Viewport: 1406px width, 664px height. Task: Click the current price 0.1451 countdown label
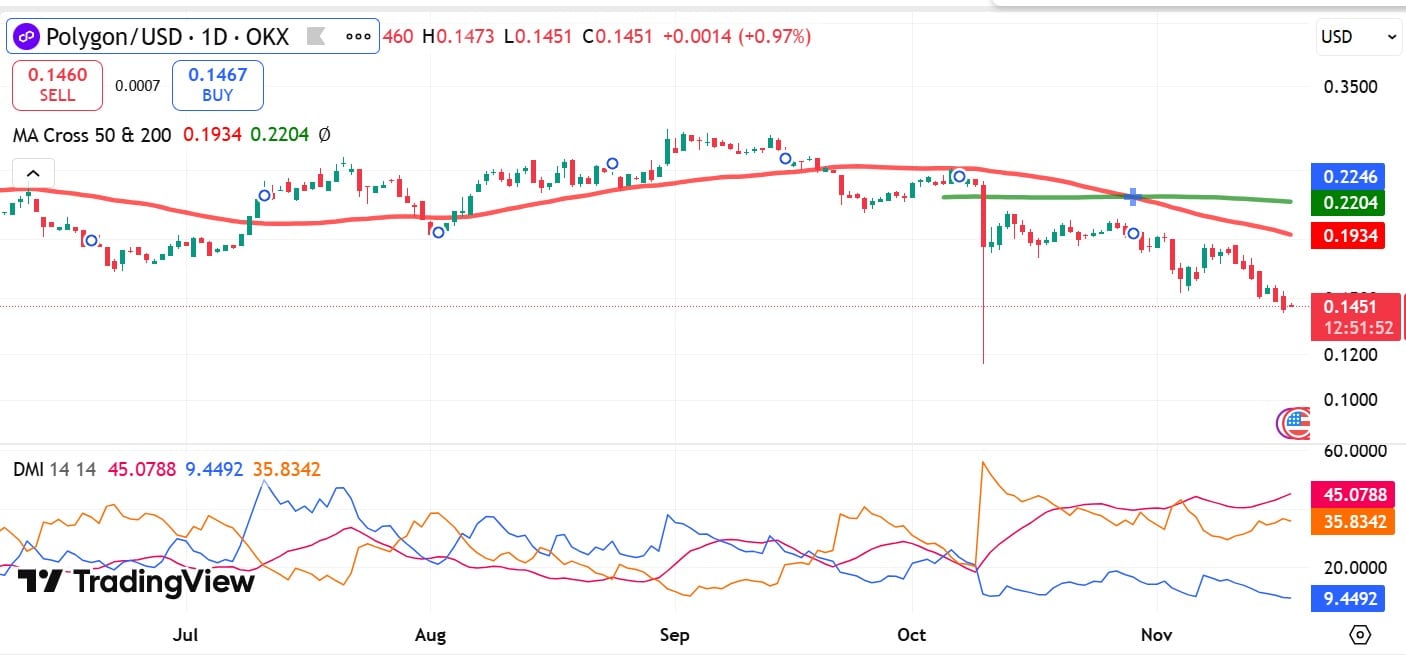point(1356,317)
